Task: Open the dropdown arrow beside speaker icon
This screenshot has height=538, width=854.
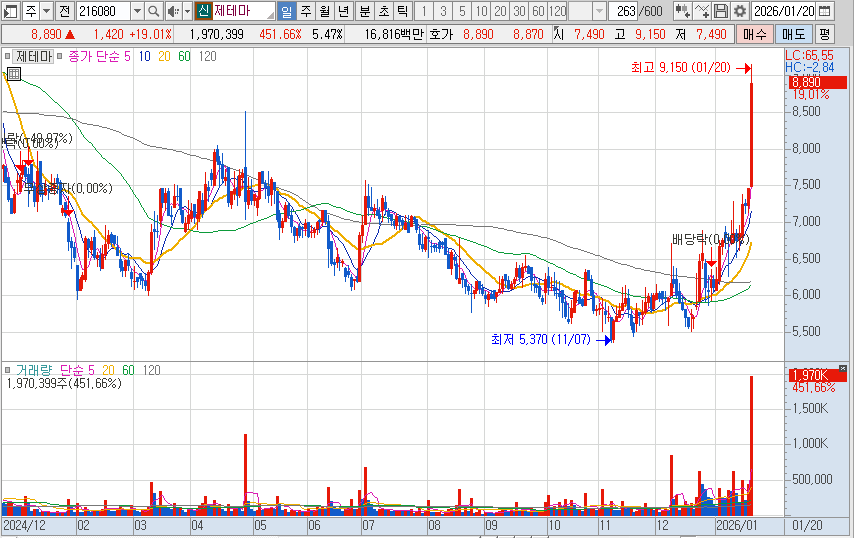Action: [x=187, y=10]
